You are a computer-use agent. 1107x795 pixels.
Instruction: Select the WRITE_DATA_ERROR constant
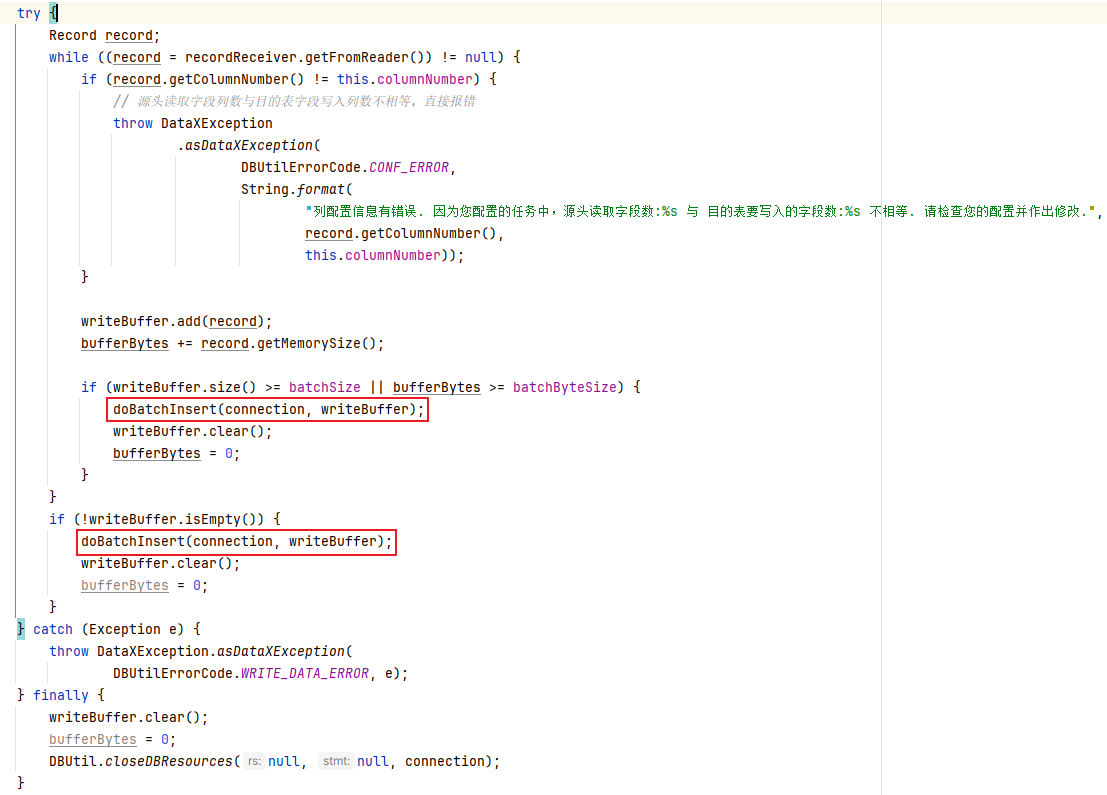305,673
